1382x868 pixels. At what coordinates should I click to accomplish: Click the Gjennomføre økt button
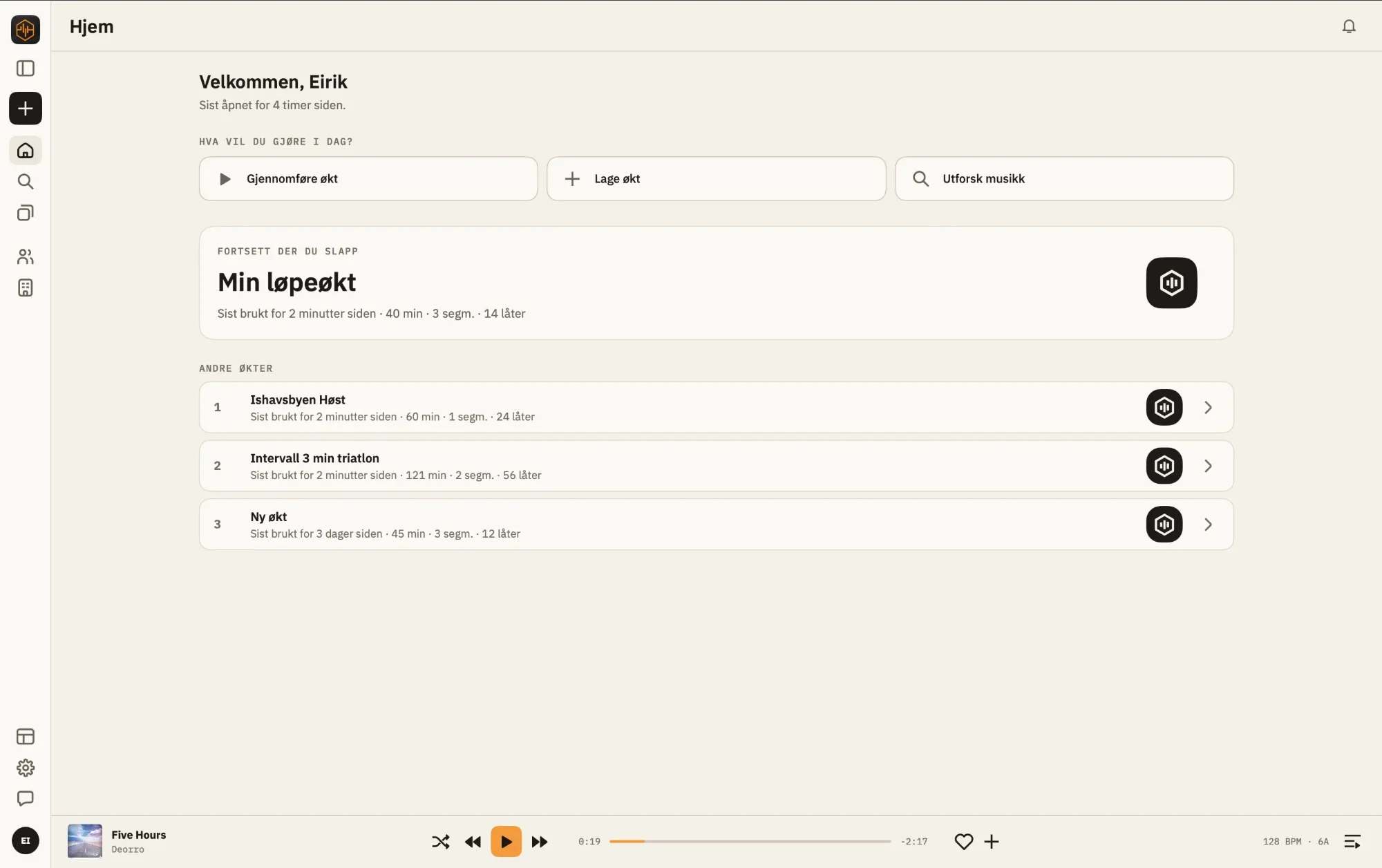coord(368,179)
